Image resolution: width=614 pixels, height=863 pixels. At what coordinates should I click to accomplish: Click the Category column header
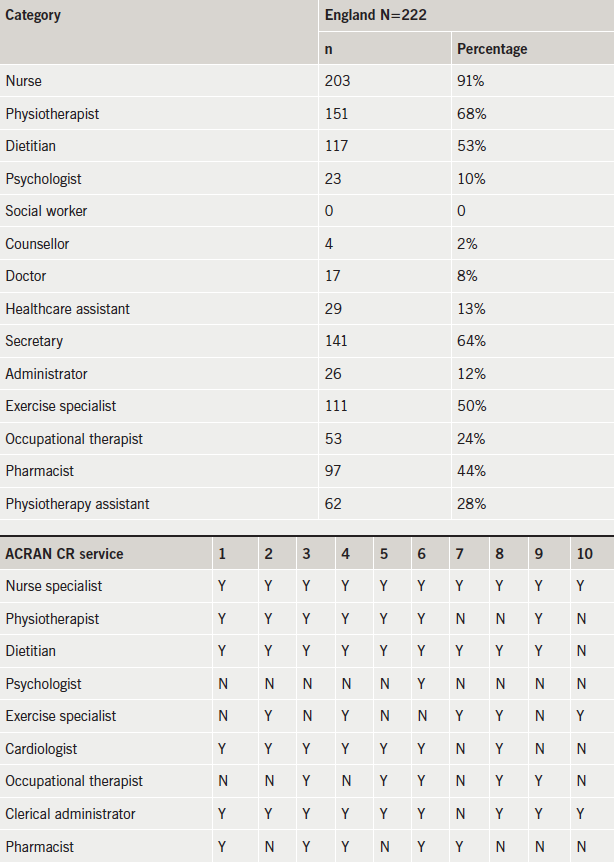pos(33,16)
